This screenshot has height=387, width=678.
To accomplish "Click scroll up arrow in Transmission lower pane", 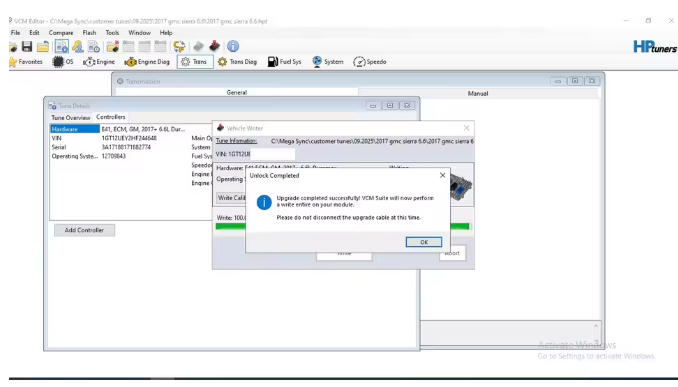I will pos(596,326).
